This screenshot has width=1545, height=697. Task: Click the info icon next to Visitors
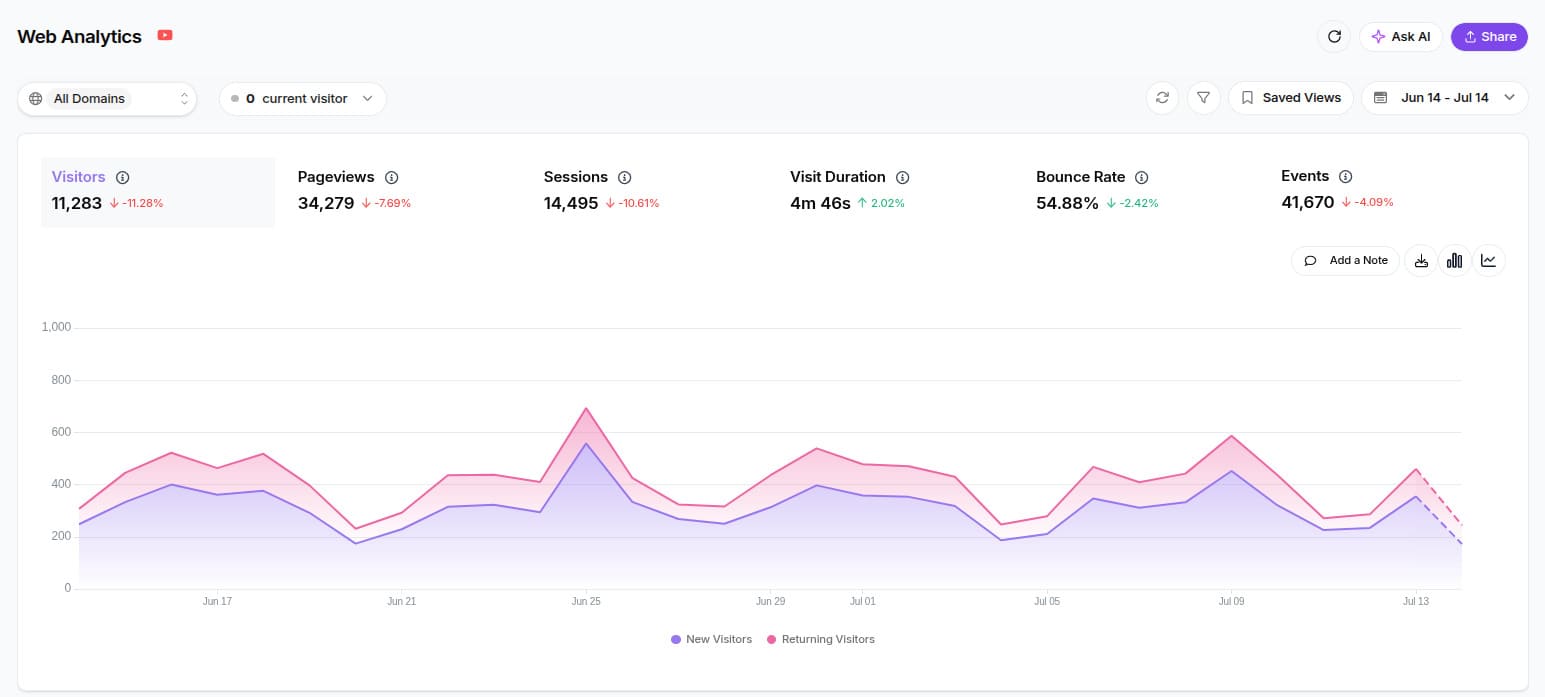coord(123,177)
